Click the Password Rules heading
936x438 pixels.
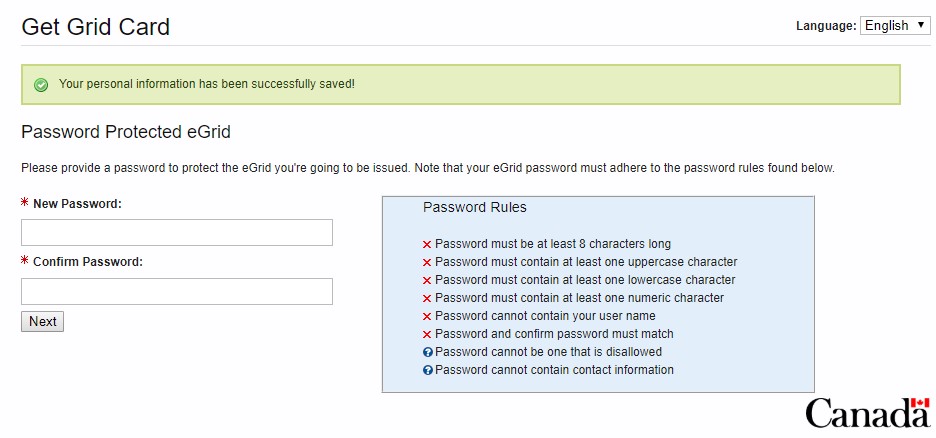pos(474,207)
